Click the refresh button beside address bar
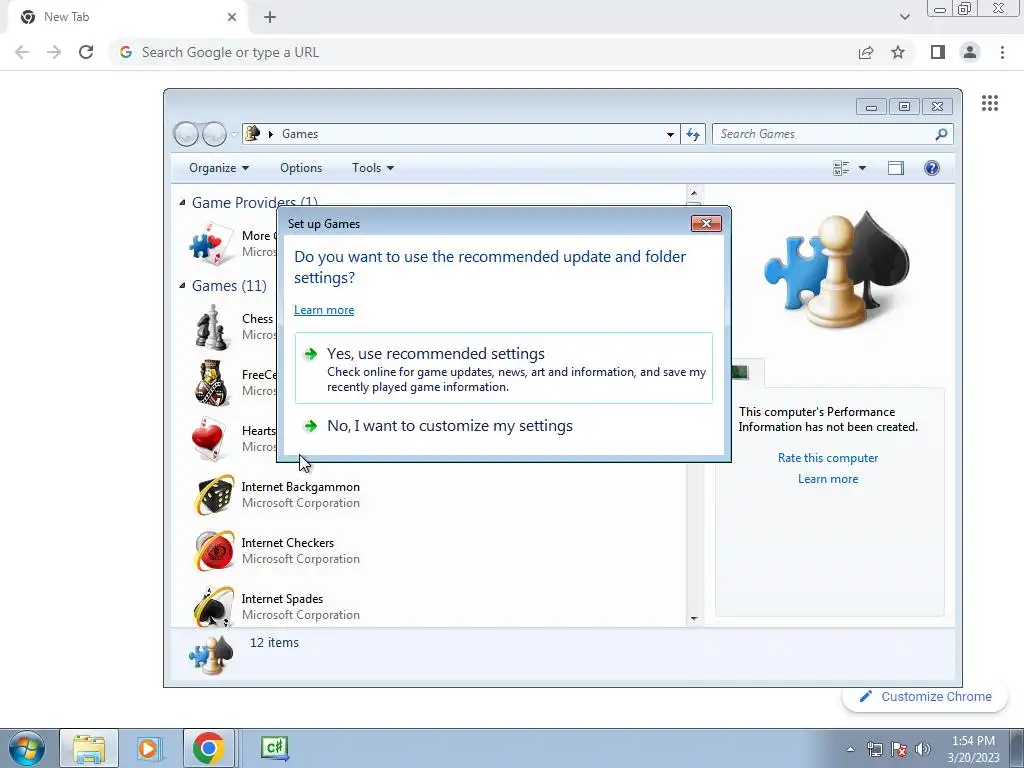The height and width of the screenshot is (768, 1024). coord(693,134)
